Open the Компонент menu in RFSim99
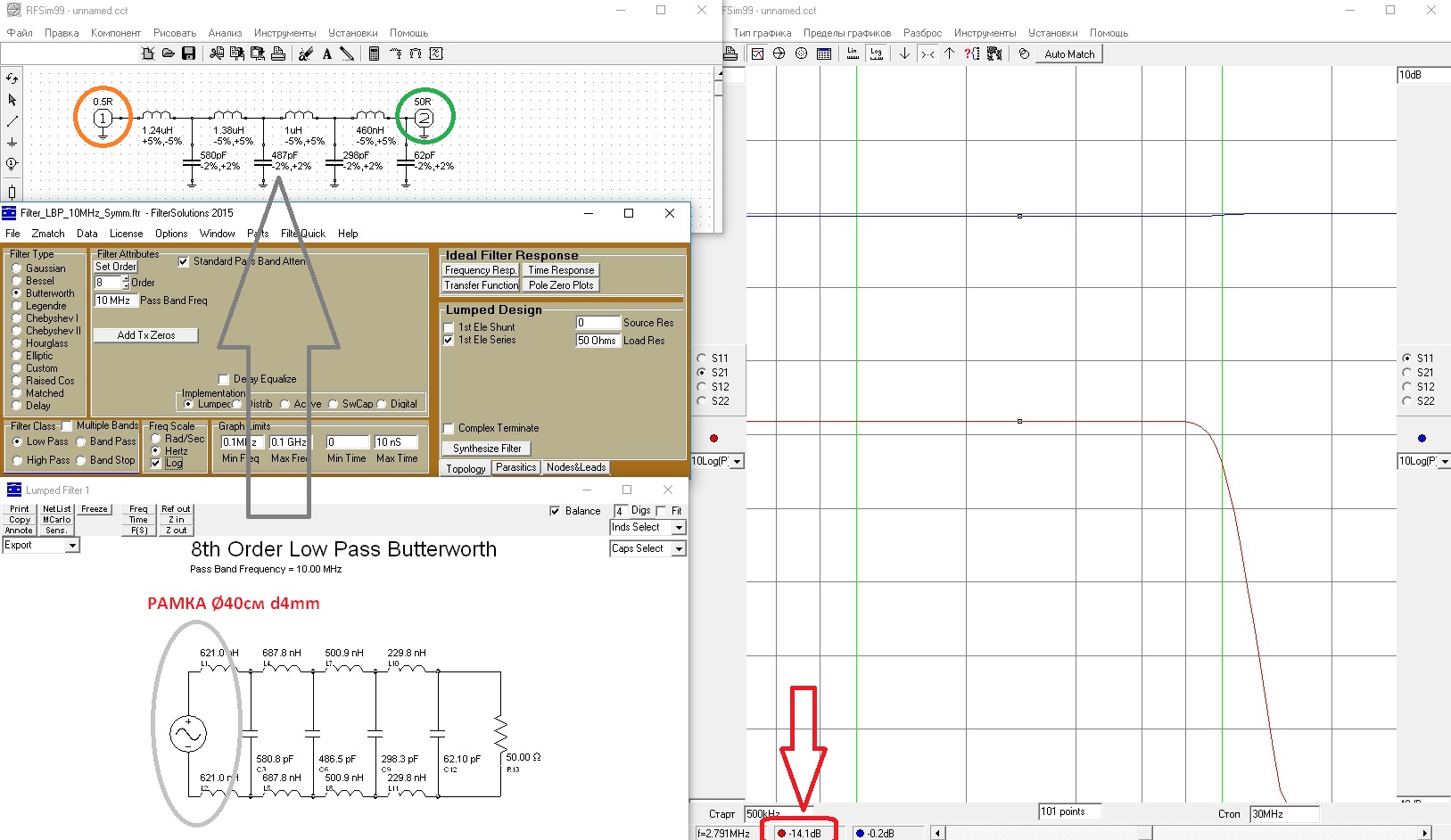This screenshot has height=840, width=1451. click(116, 33)
